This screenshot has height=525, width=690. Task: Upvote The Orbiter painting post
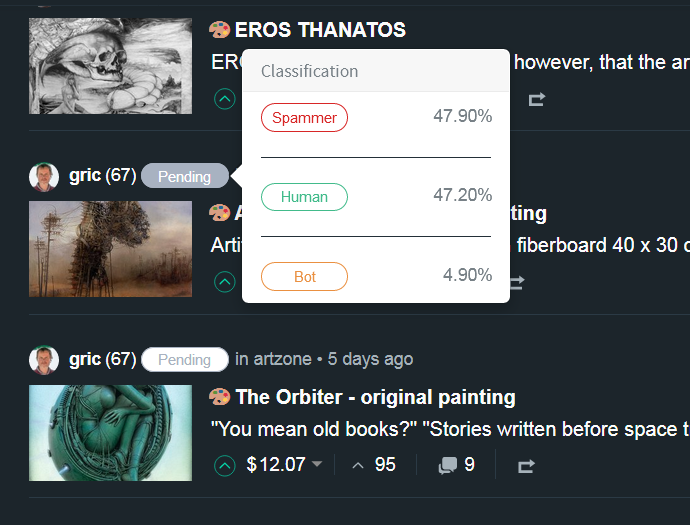[225, 465]
